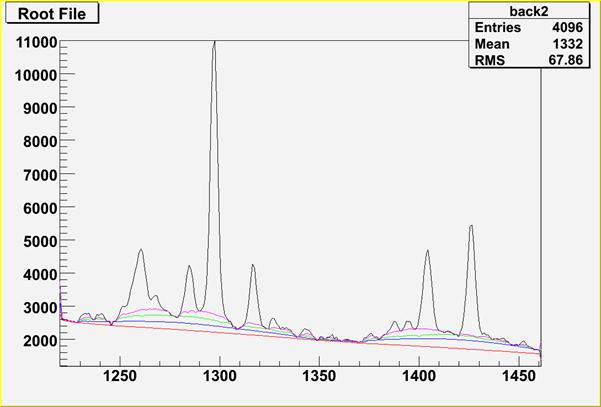Click the peak top near x=1317
Image resolution: width=601 pixels, height=407 pixels.
coord(253,265)
